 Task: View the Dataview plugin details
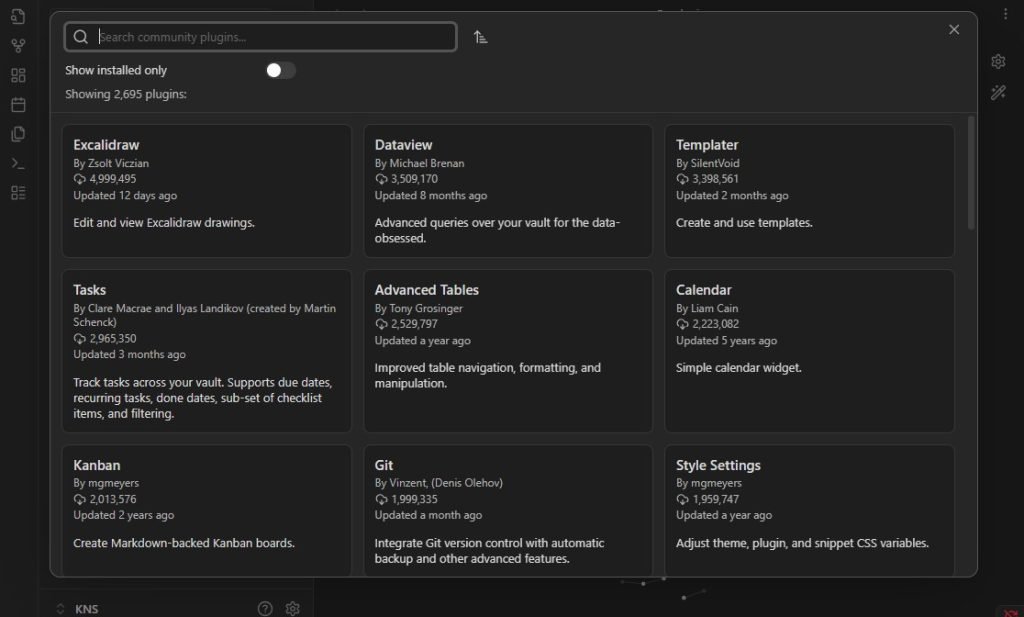pos(508,190)
